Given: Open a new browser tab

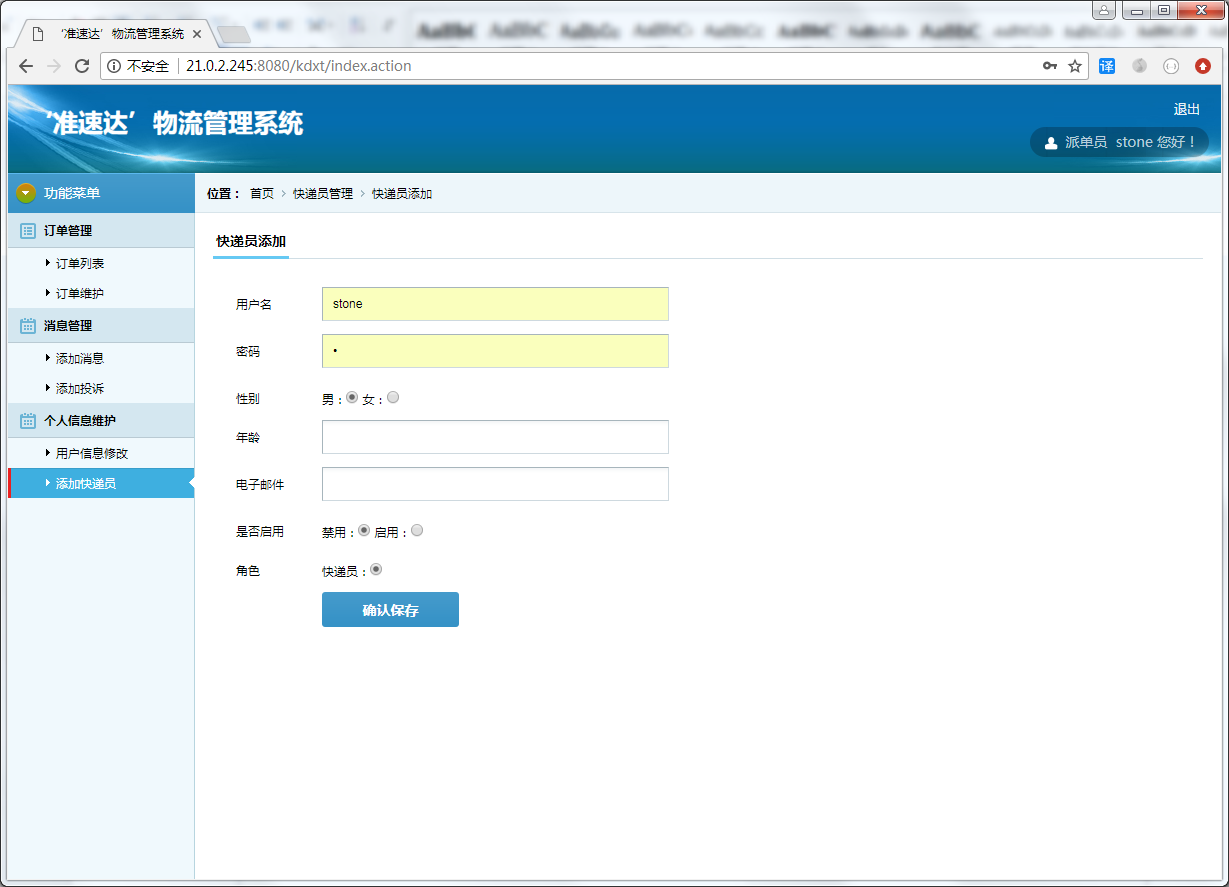Looking at the screenshot, I should (x=233, y=35).
